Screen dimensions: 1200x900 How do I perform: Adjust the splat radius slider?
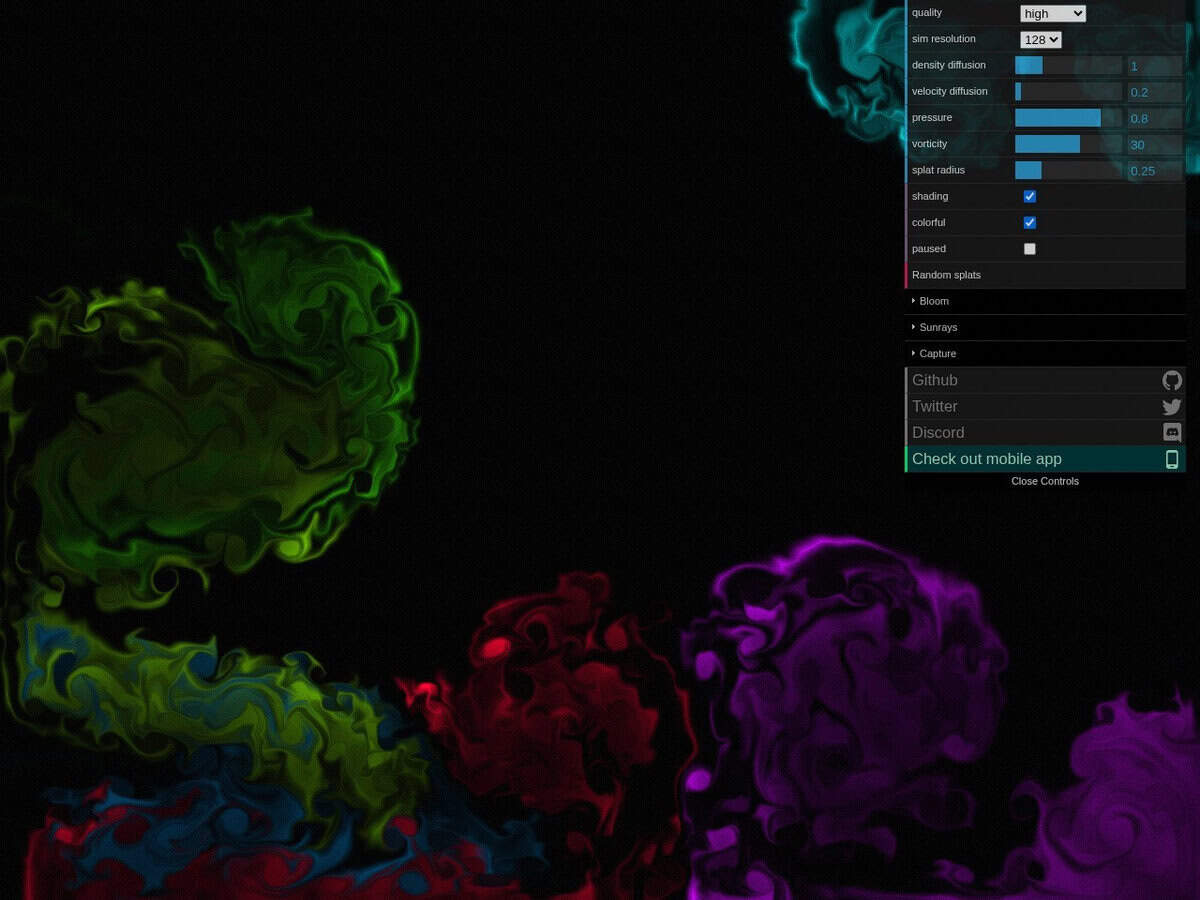[x=1068, y=170]
